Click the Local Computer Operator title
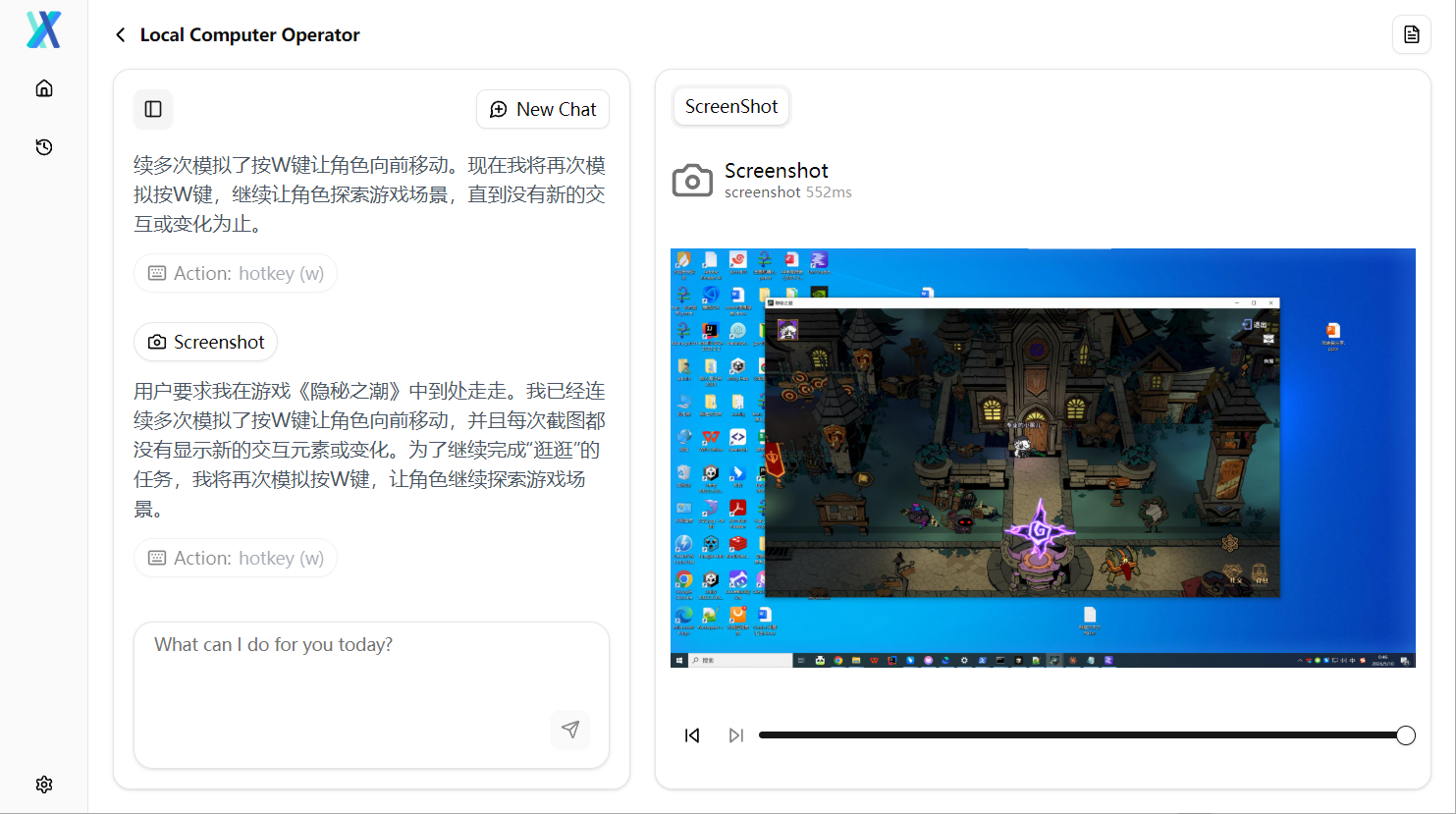 250,35
